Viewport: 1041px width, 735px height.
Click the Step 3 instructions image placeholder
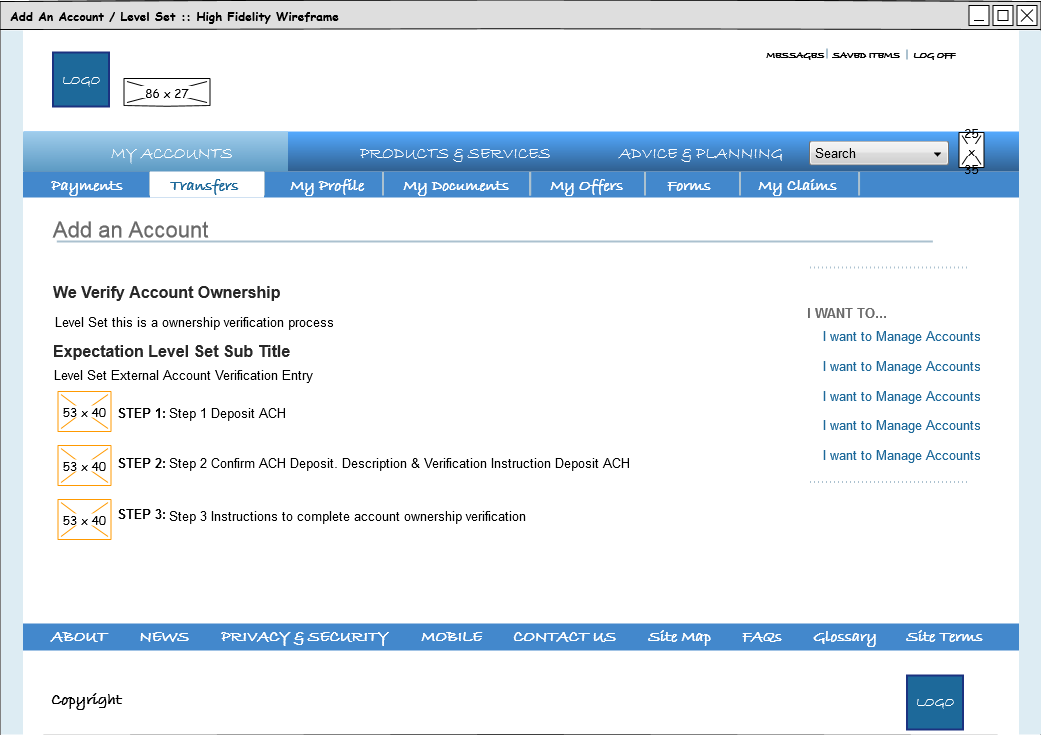pyautogui.click(x=84, y=520)
